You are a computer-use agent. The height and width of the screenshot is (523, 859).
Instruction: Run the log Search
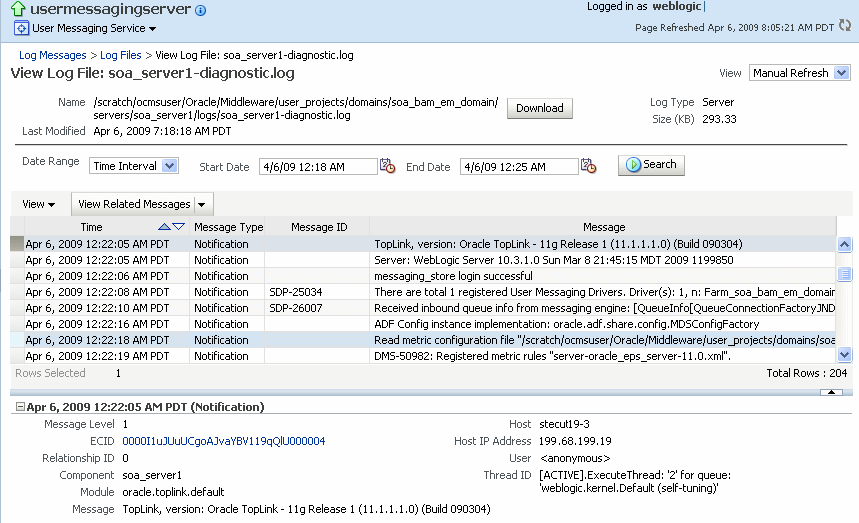tap(651, 165)
